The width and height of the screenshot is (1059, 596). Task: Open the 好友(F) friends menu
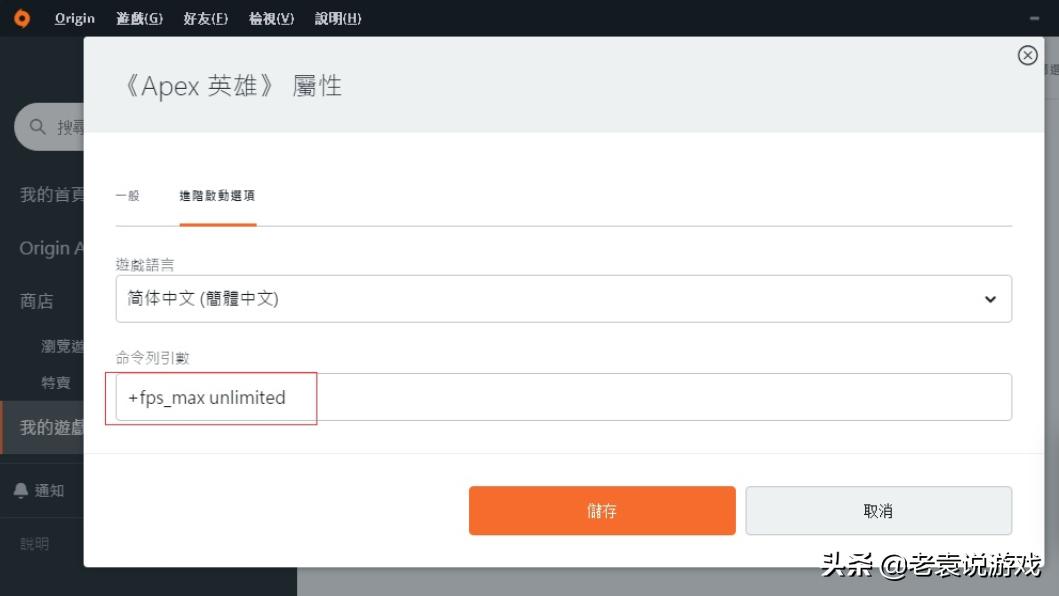point(204,18)
